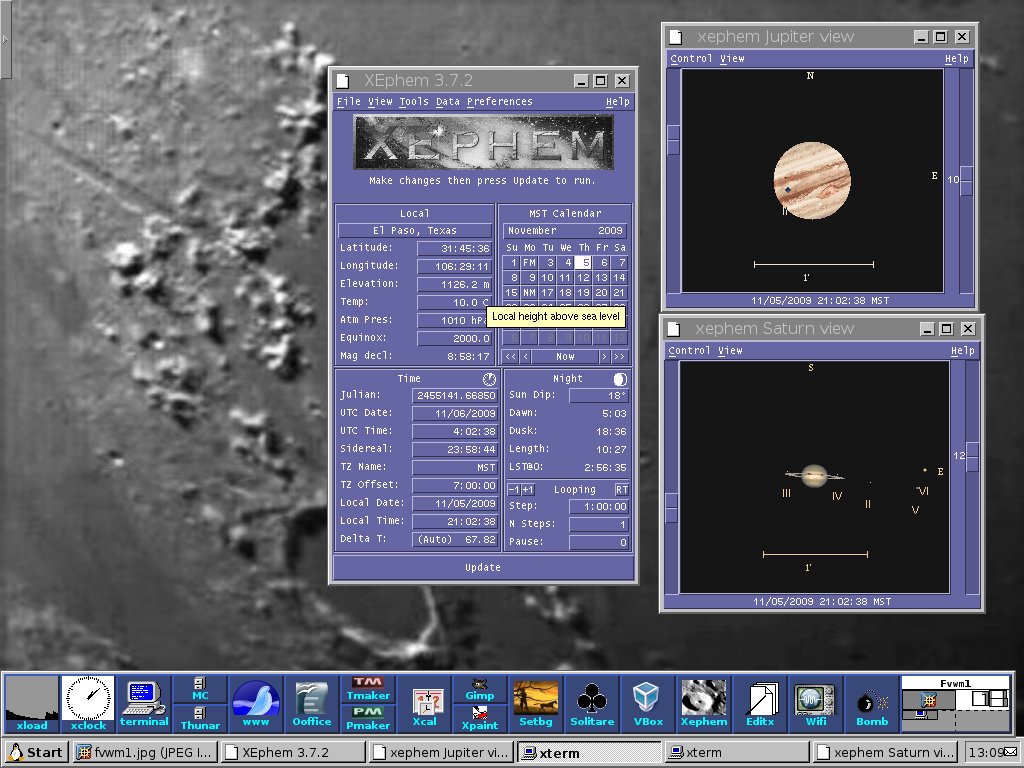1024x768 pixels.
Task: Open the Control menu in Jupiter view
Action: coord(691,59)
